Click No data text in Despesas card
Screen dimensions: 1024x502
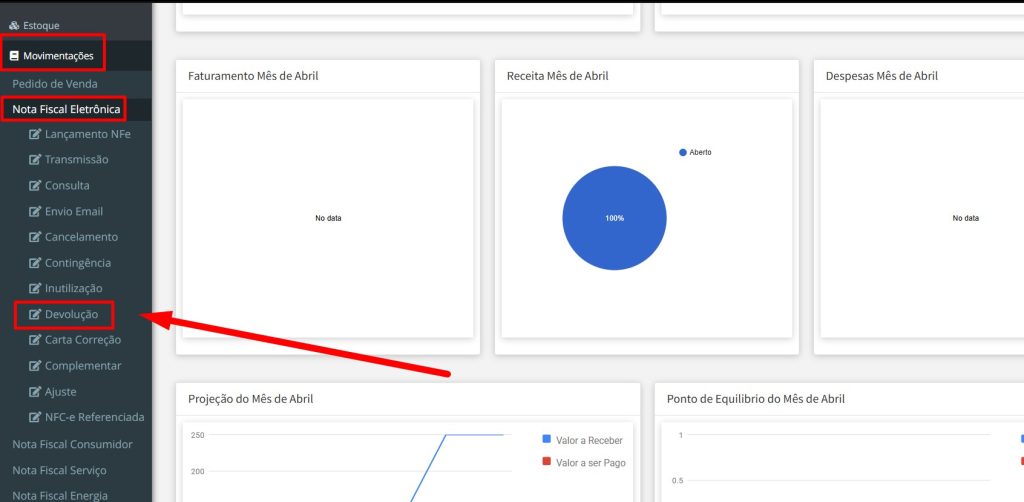click(x=965, y=218)
